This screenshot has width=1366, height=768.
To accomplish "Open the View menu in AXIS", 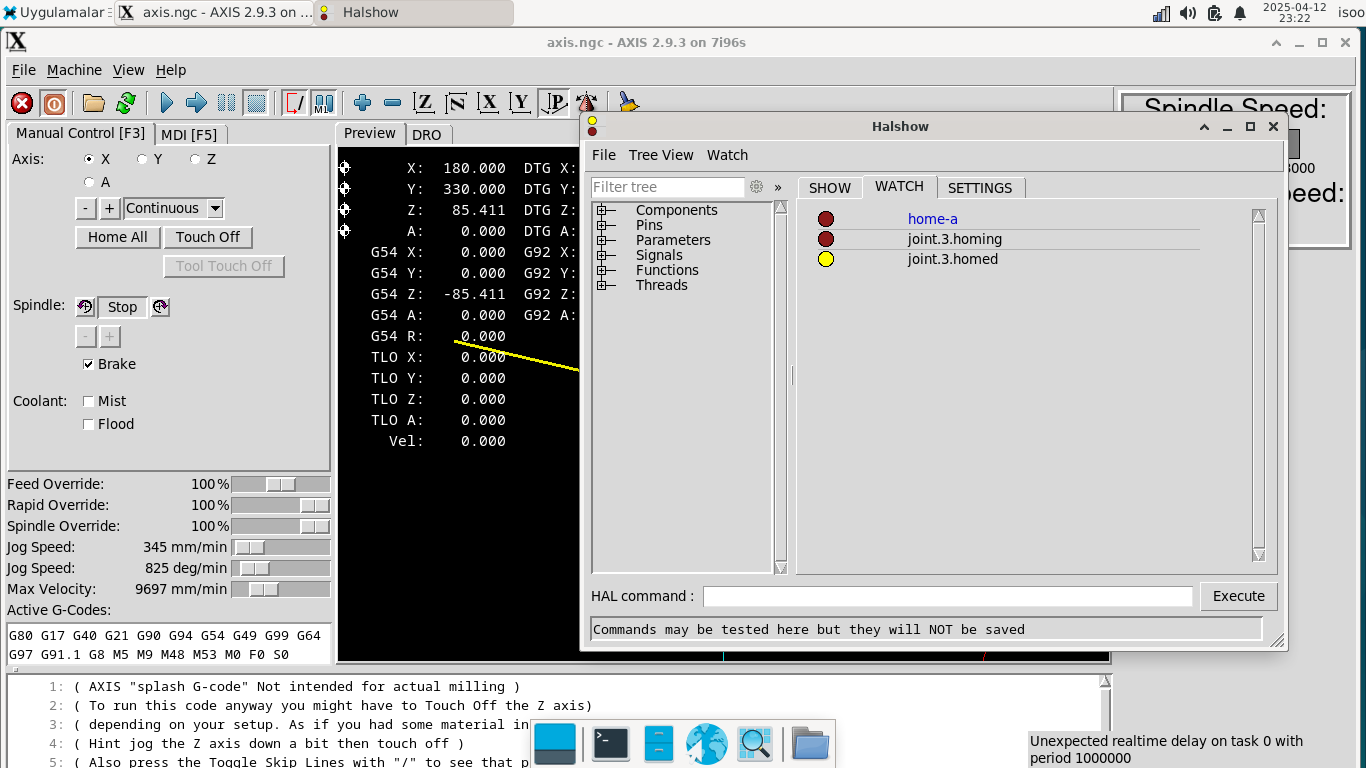I will coord(129,70).
